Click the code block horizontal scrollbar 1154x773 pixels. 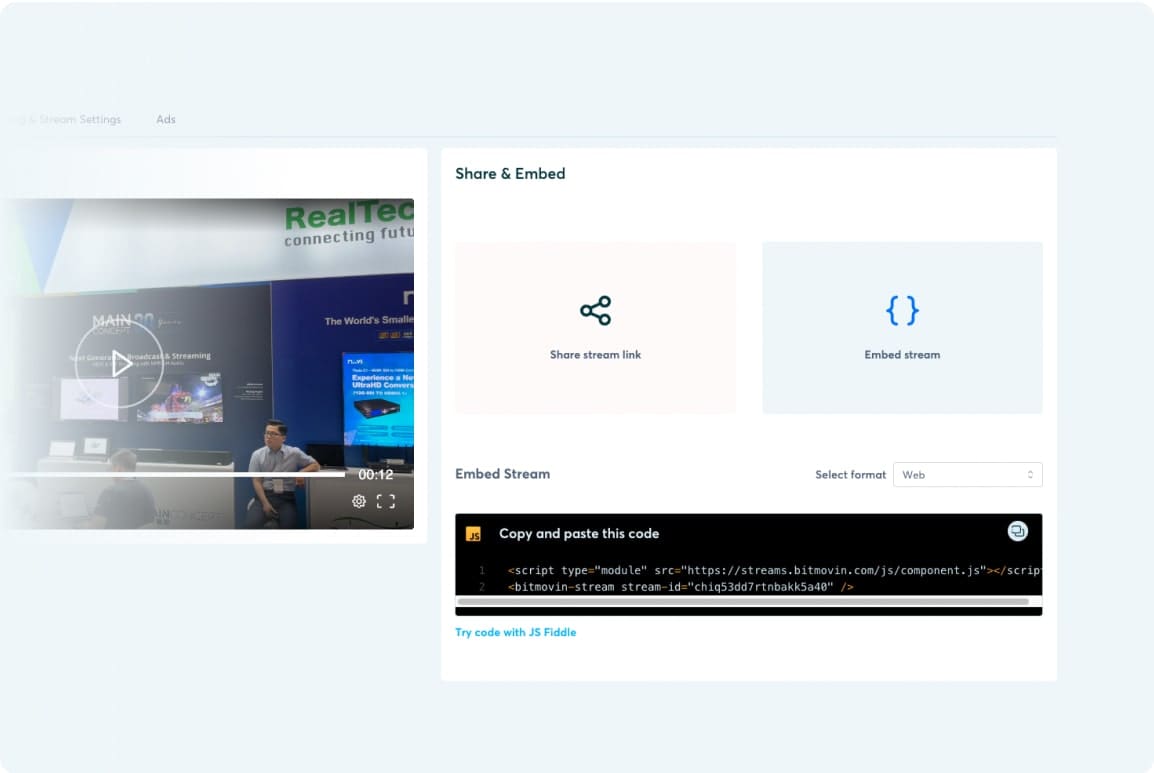[742, 601]
